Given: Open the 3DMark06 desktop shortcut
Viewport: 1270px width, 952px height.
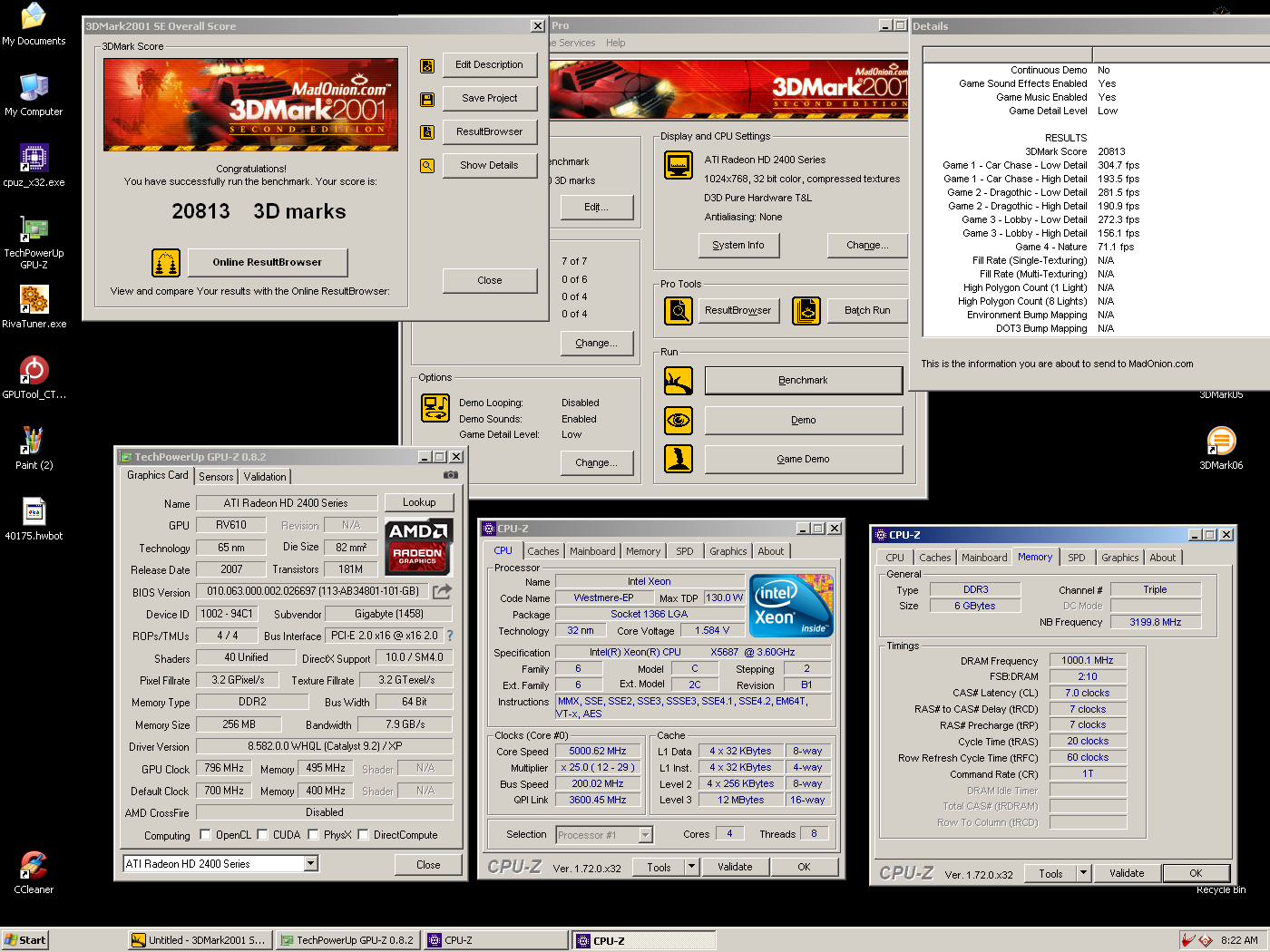Looking at the screenshot, I should pos(1221,448).
